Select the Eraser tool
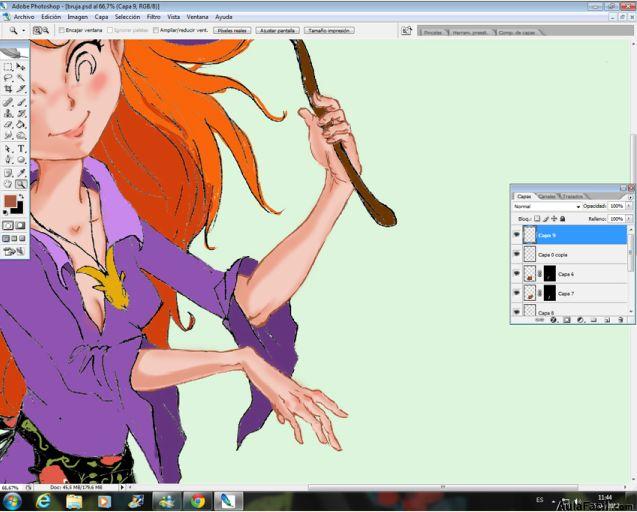 point(8,124)
